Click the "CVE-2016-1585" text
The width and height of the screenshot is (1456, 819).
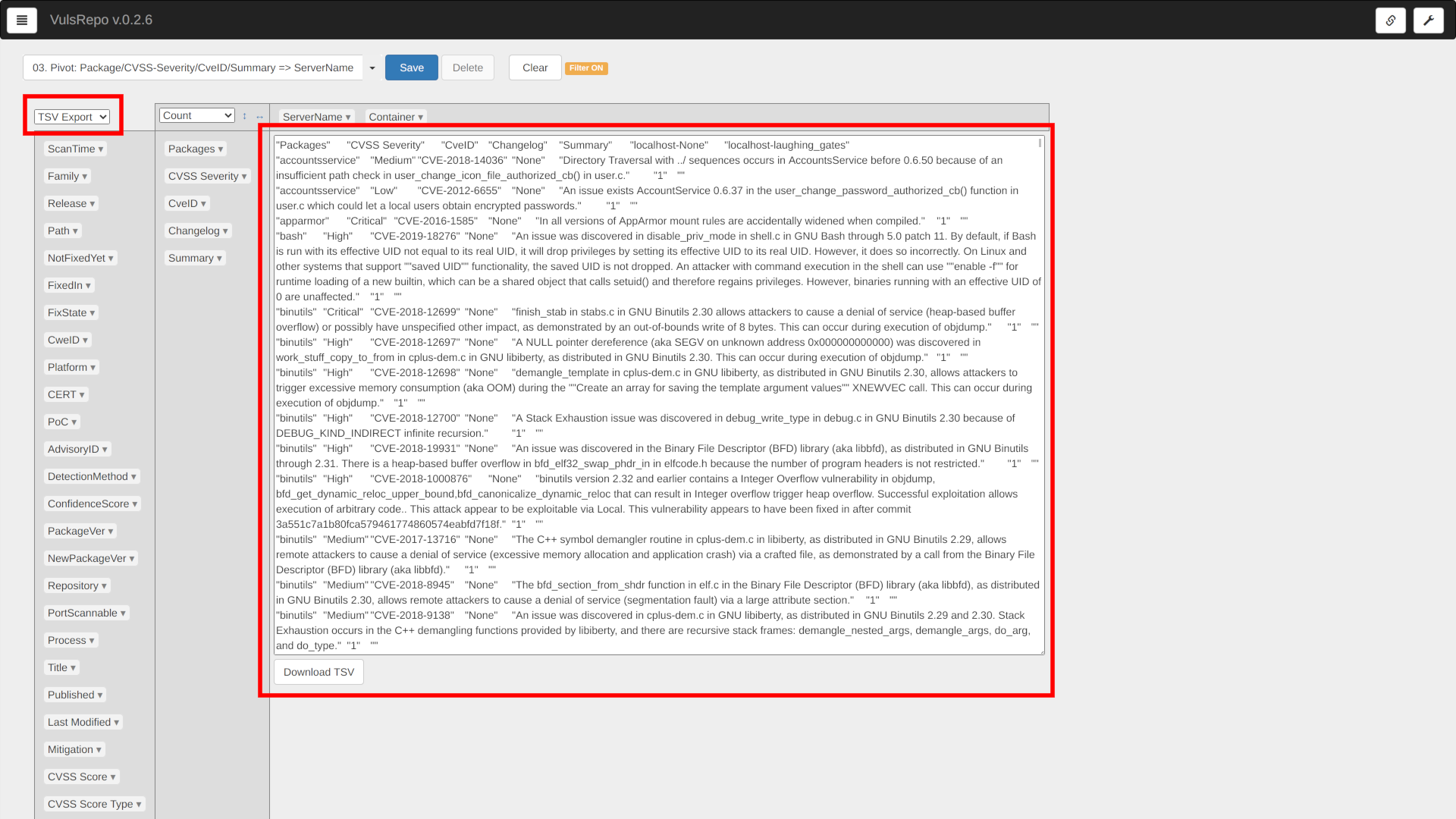tap(435, 221)
